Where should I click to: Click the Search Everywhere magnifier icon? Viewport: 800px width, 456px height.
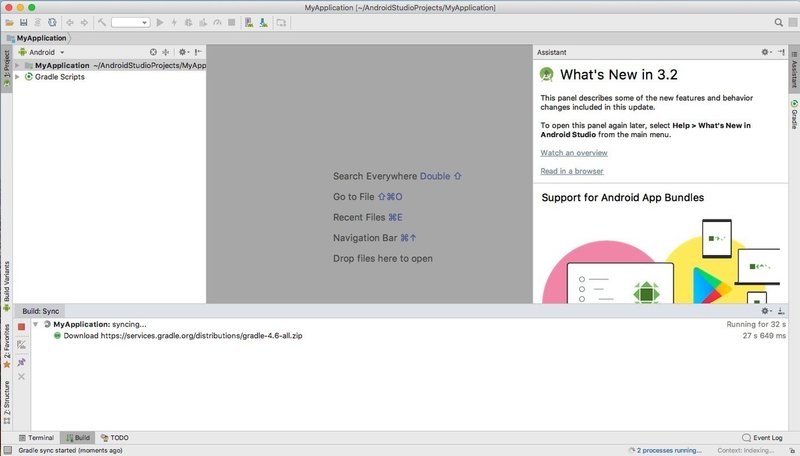(x=779, y=22)
